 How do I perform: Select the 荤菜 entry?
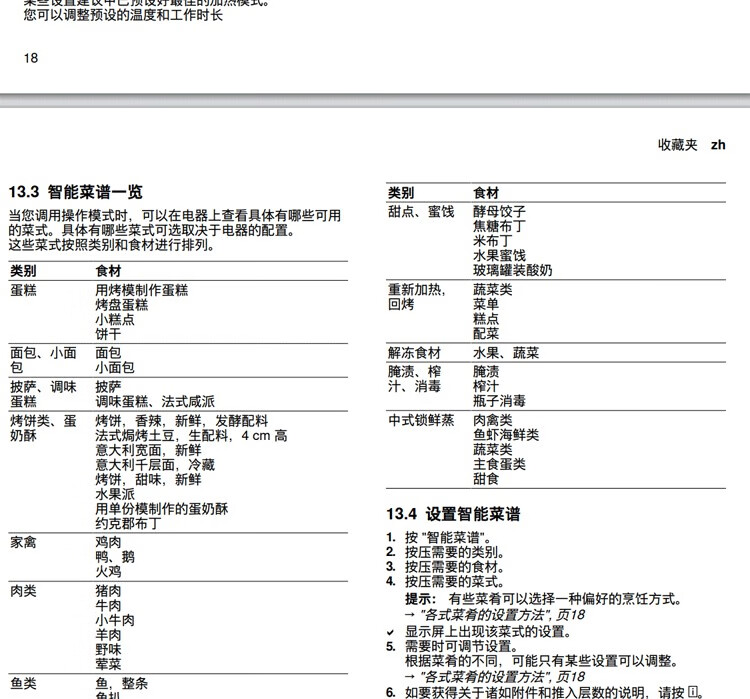(108, 665)
